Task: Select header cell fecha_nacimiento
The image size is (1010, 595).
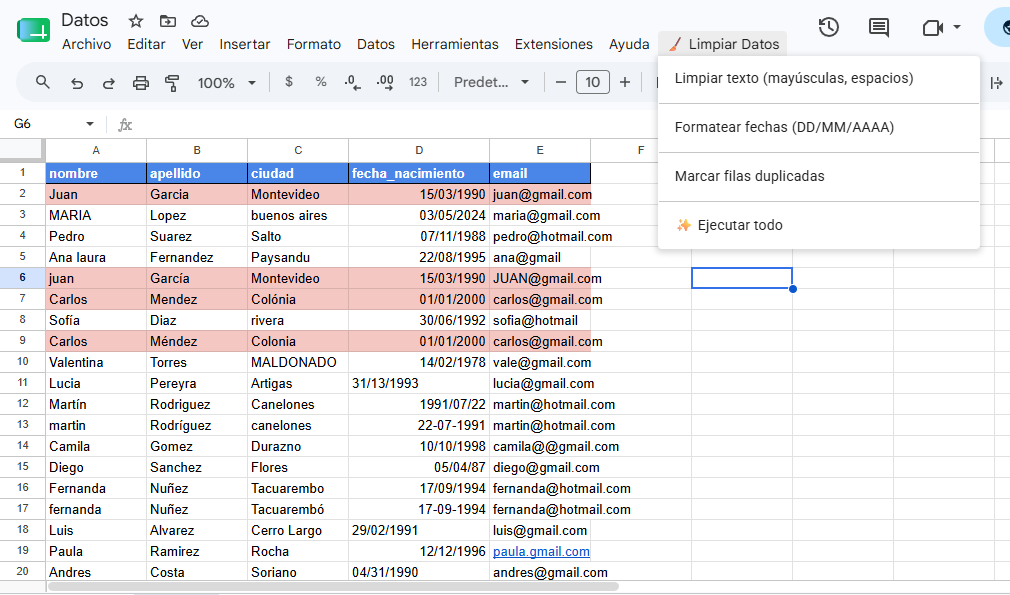Action: coord(419,173)
